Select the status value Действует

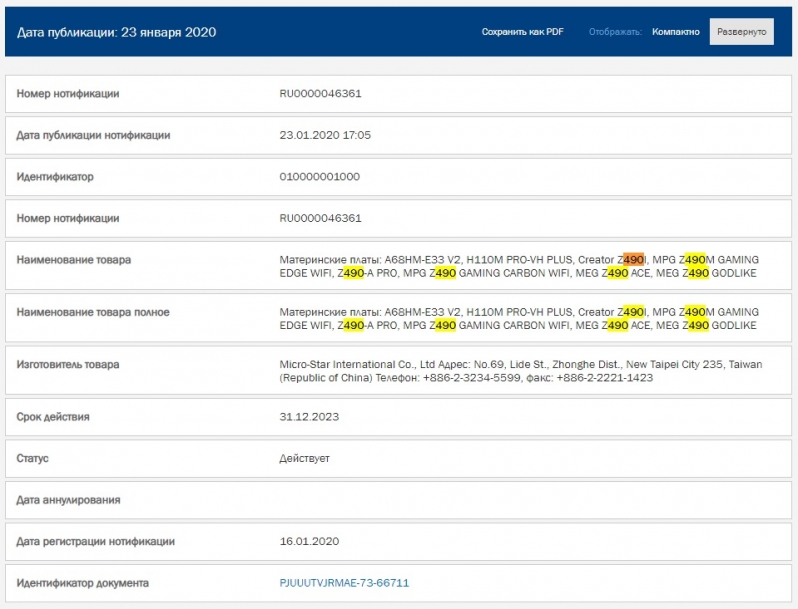point(304,458)
